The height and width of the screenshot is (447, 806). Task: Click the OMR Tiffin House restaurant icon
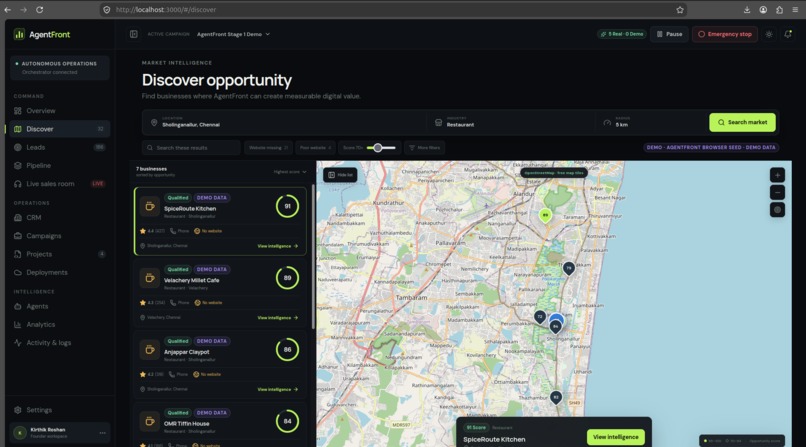pos(150,421)
